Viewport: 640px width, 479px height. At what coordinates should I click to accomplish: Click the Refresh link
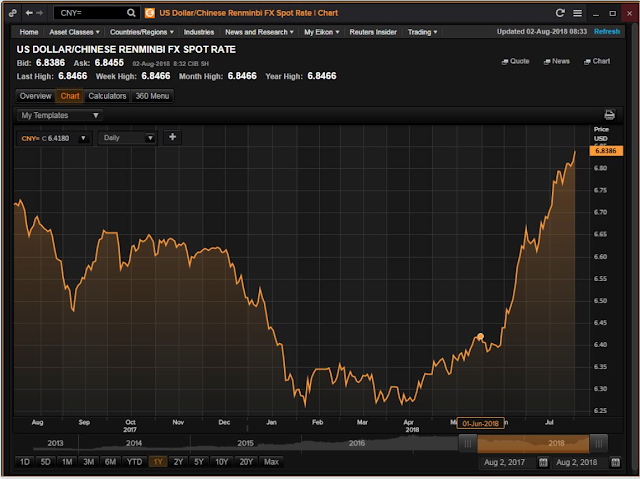tap(607, 31)
